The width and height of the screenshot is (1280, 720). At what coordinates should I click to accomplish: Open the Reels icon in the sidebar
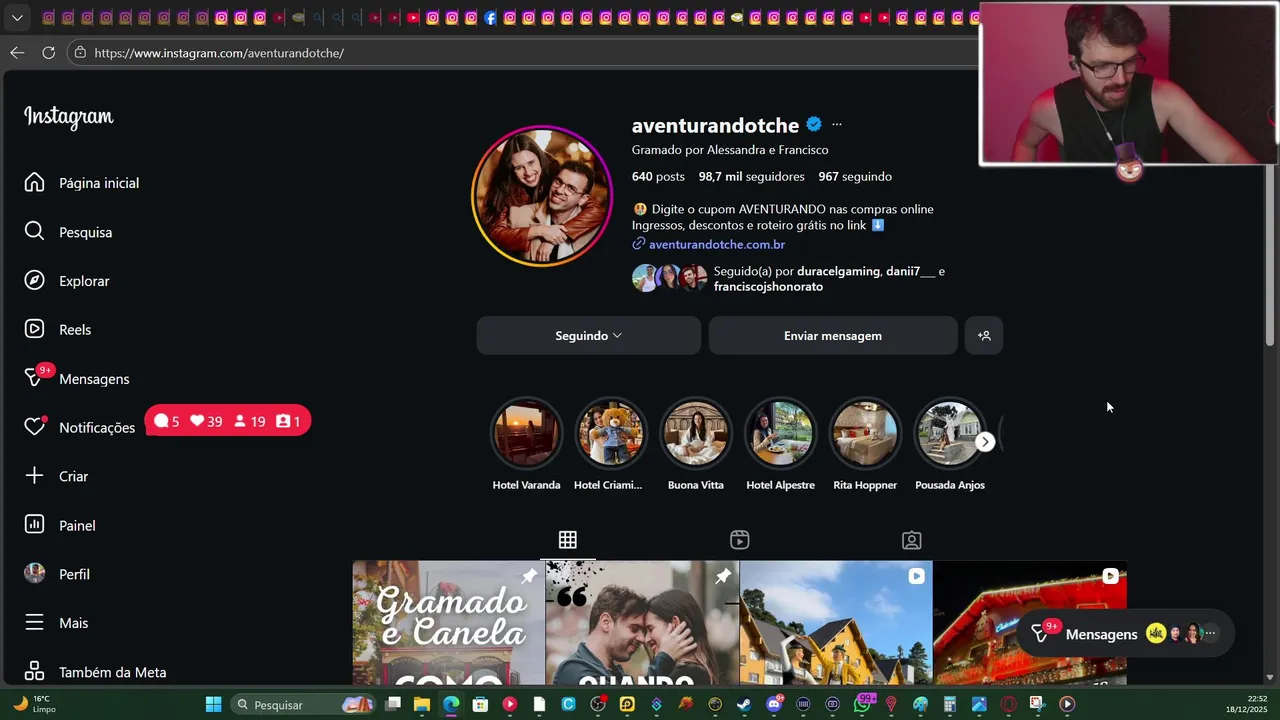[35, 329]
